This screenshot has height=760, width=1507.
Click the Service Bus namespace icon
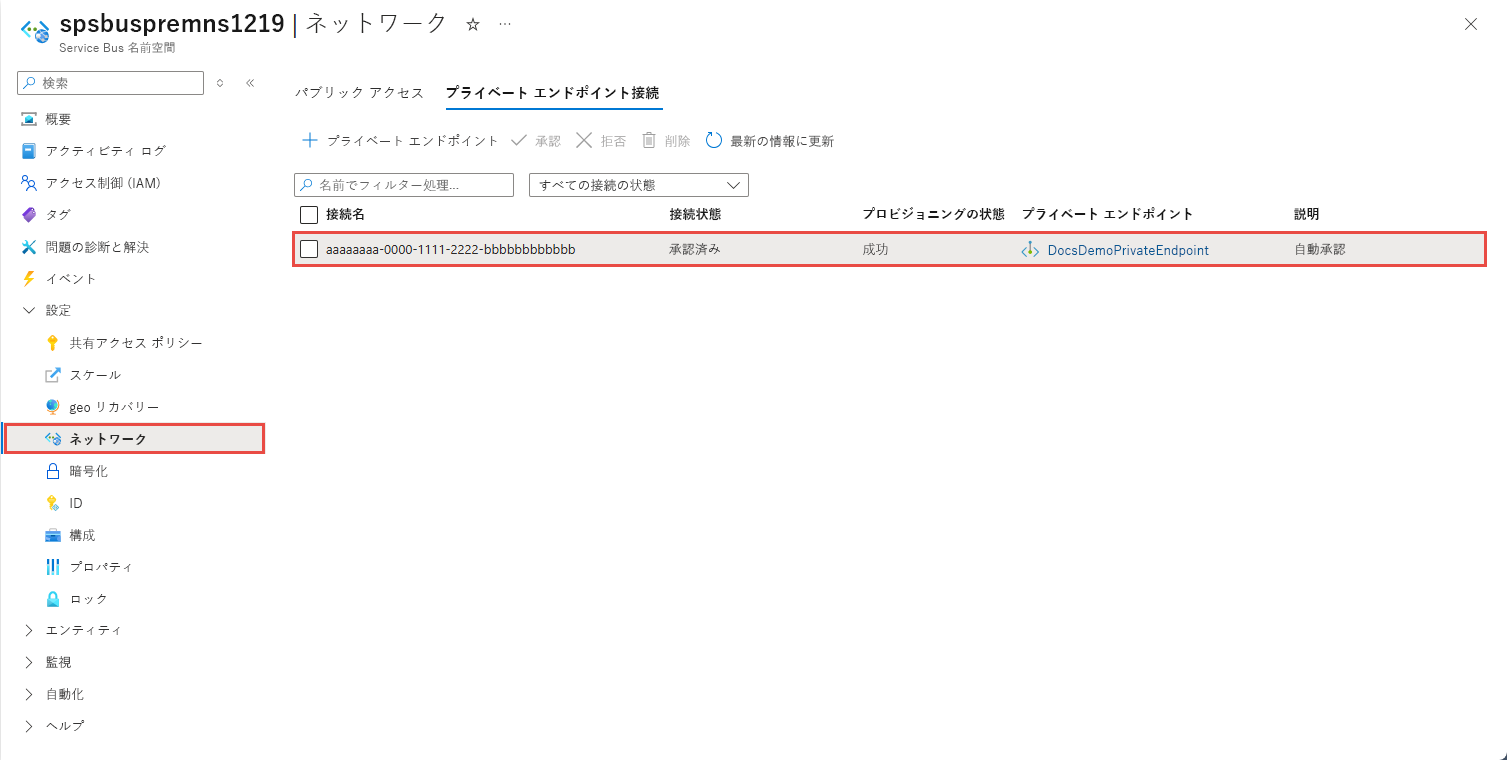35,32
